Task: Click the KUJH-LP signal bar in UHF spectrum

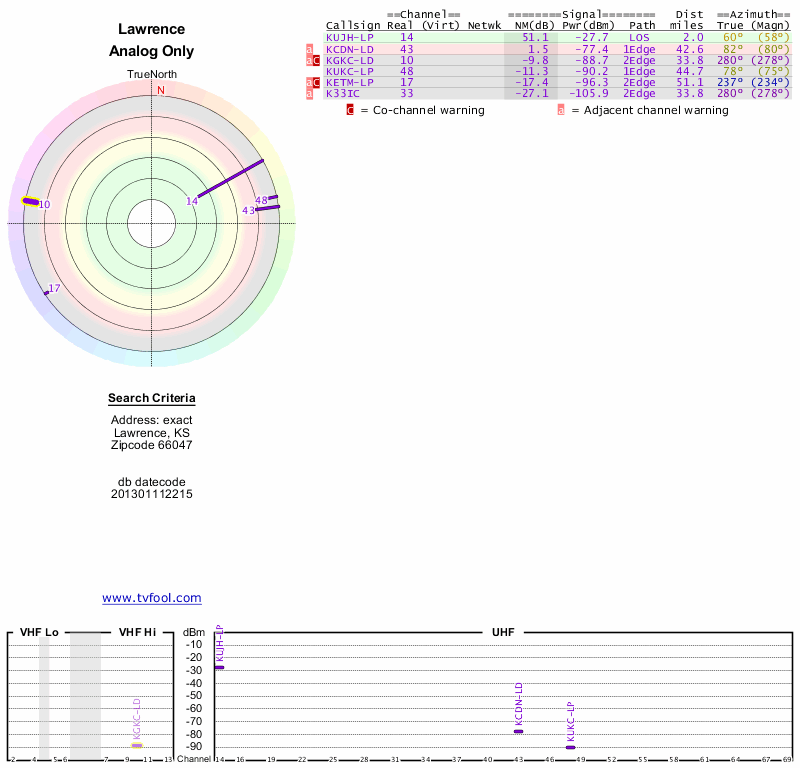Action: (219, 667)
